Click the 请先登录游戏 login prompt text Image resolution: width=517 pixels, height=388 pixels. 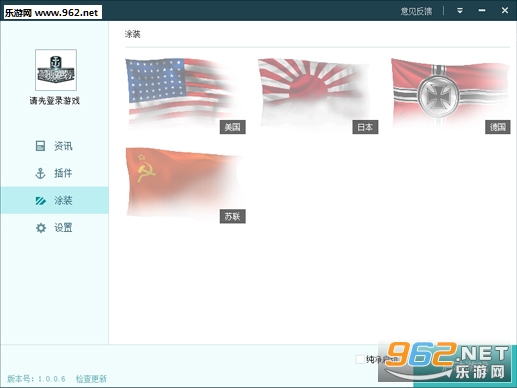coord(55,101)
